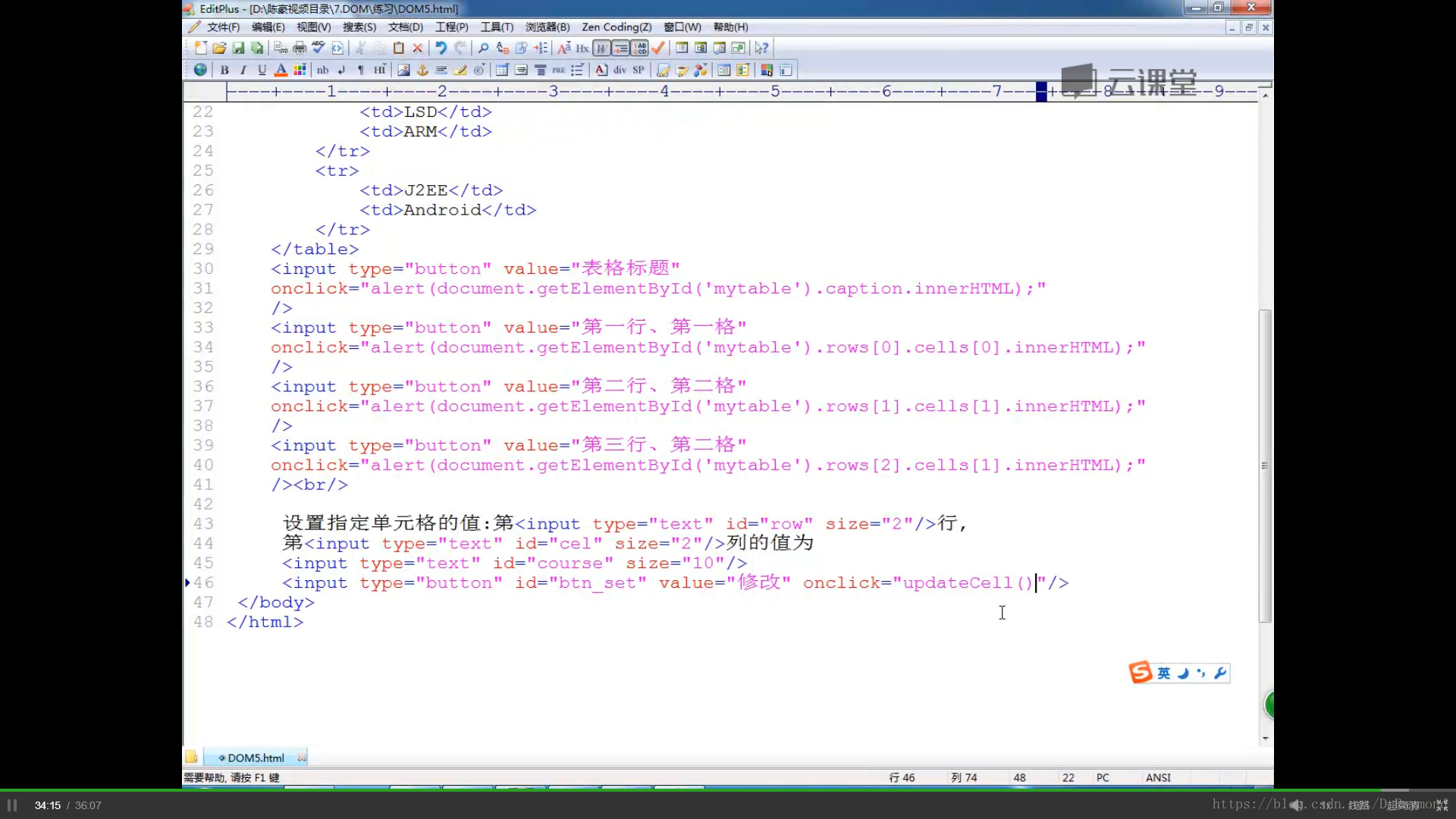
Task: Click the vertical scrollbar thumb
Action: (x=1265, y=466)
